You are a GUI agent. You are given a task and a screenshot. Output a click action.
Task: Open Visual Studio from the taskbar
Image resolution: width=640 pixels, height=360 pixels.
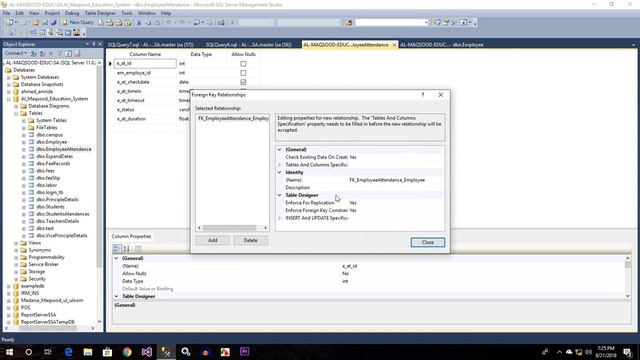tap(147, 352)
